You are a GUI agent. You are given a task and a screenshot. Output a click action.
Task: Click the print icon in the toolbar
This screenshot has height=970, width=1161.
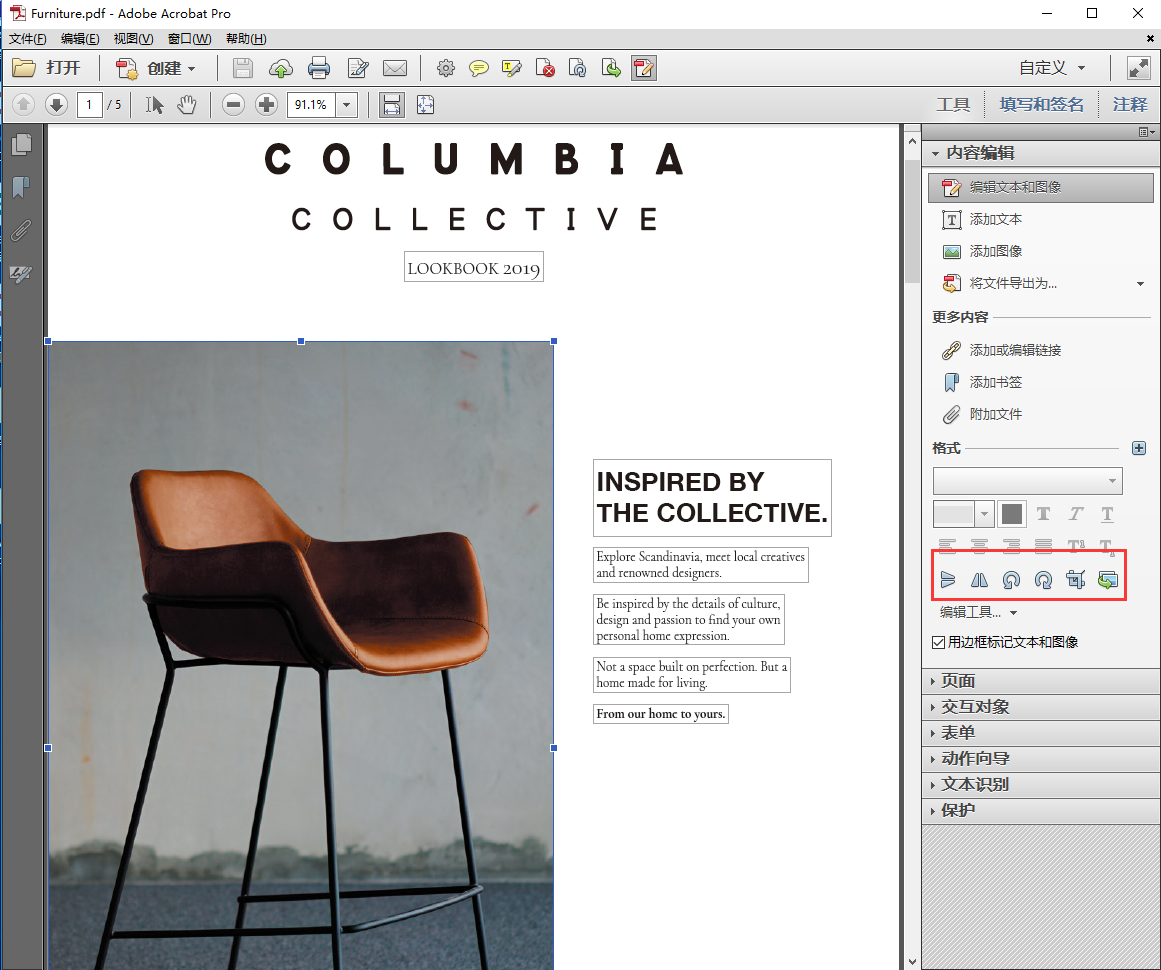319,68
